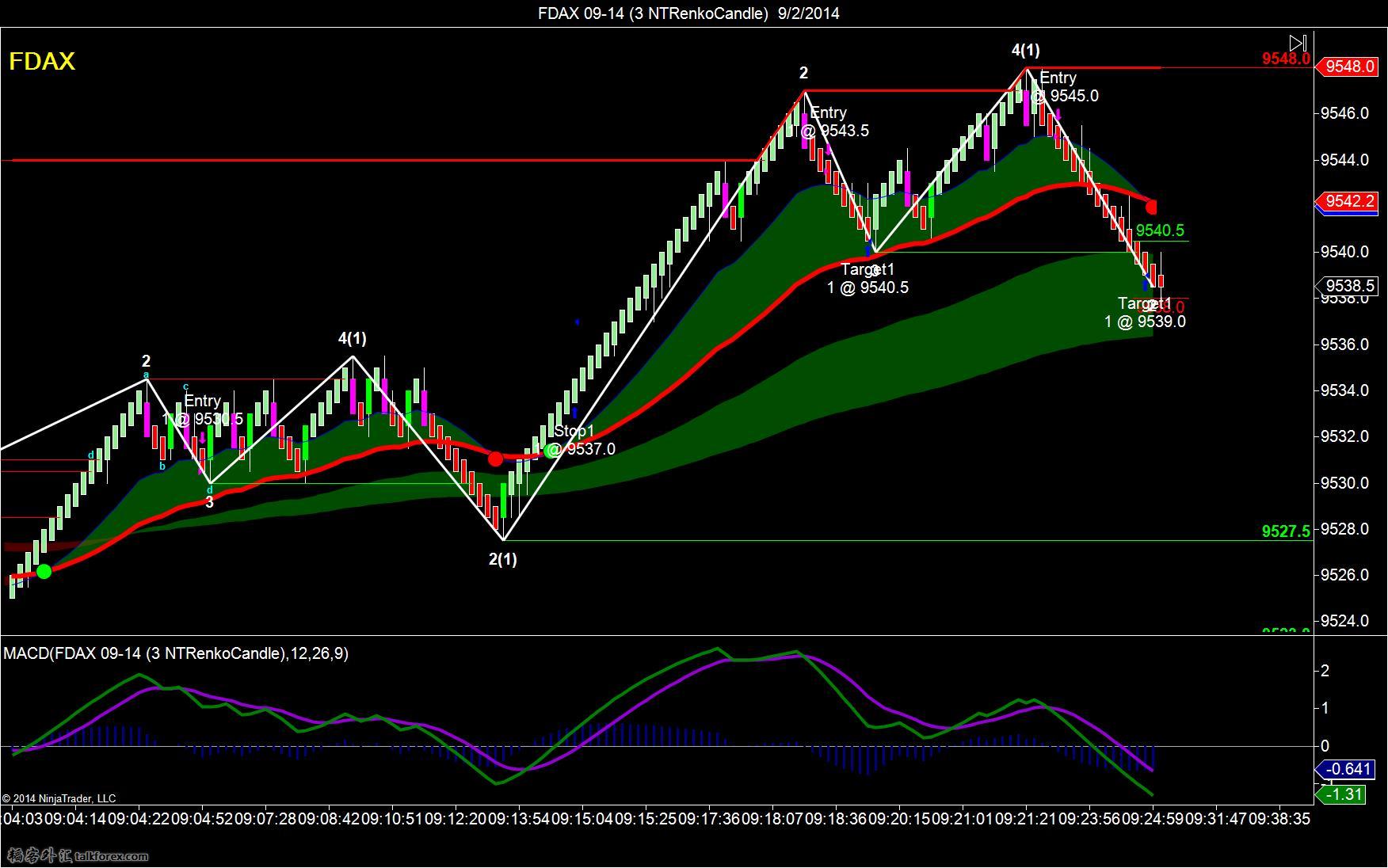Click the 9534.0 price axis label
This screenshot has height=868, width=1388.
(1344, 390)
